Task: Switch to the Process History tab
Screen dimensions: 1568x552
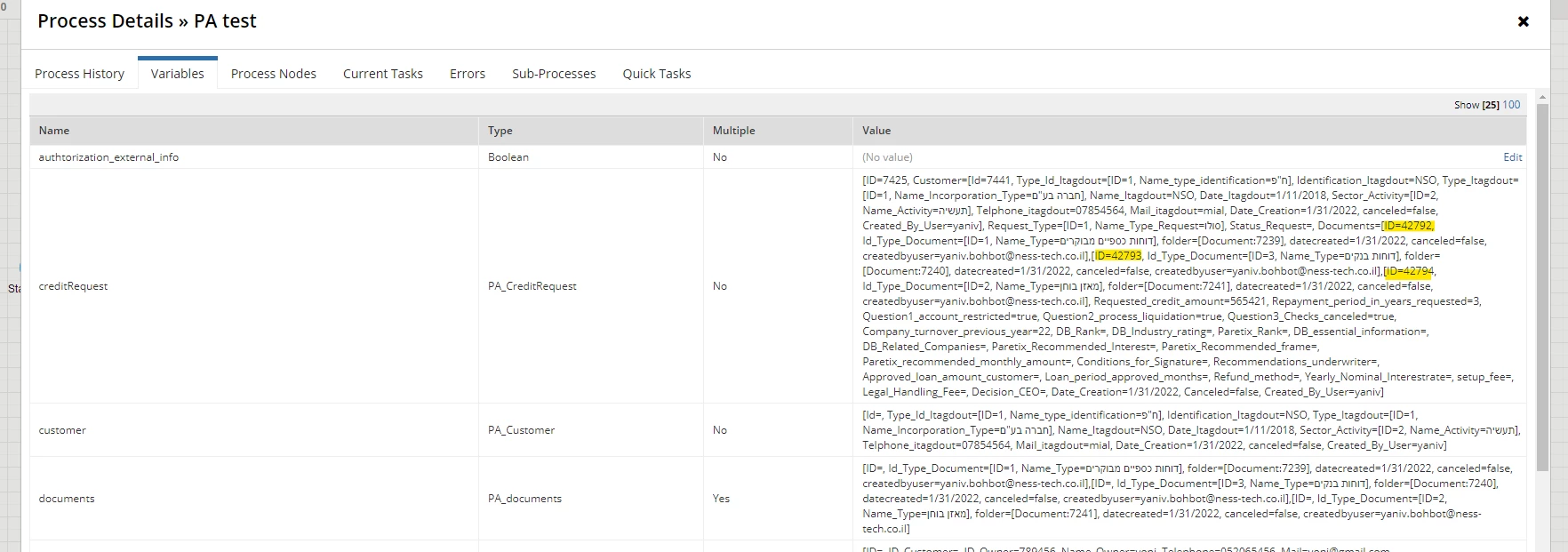Action: pyautogui.click(x=79, y=74)
